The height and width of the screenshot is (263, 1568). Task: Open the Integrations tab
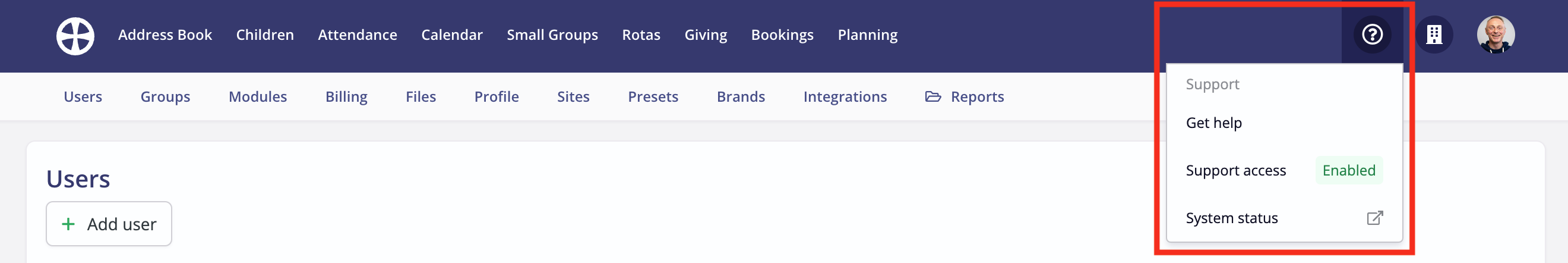pos(845,96)
